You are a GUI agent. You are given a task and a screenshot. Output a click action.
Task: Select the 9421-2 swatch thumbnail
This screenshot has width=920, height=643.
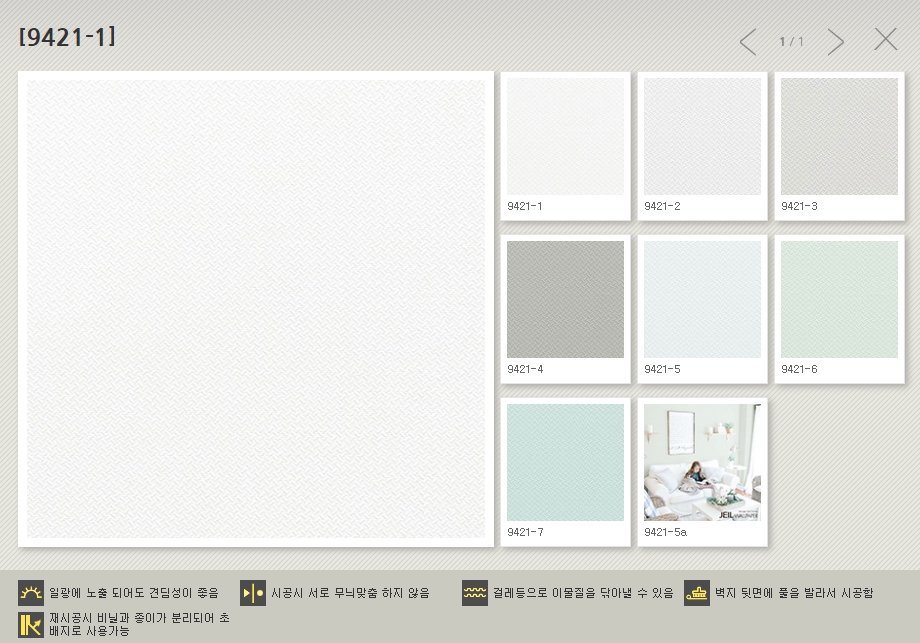click(x=702, y=137)
